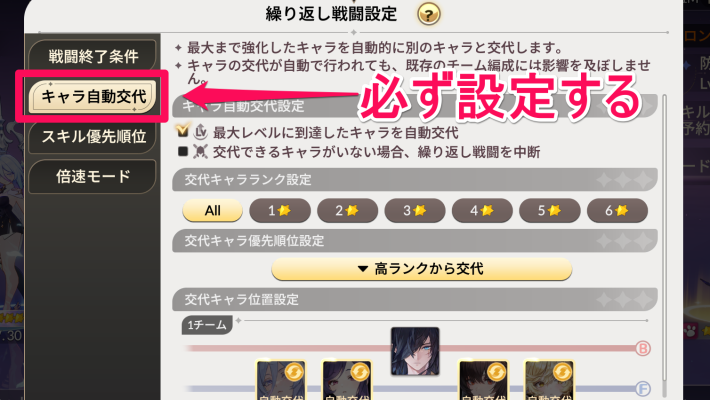Select the 6 star rank filter
This screenshot has width=710, height=400.
(x=617, y=211)
